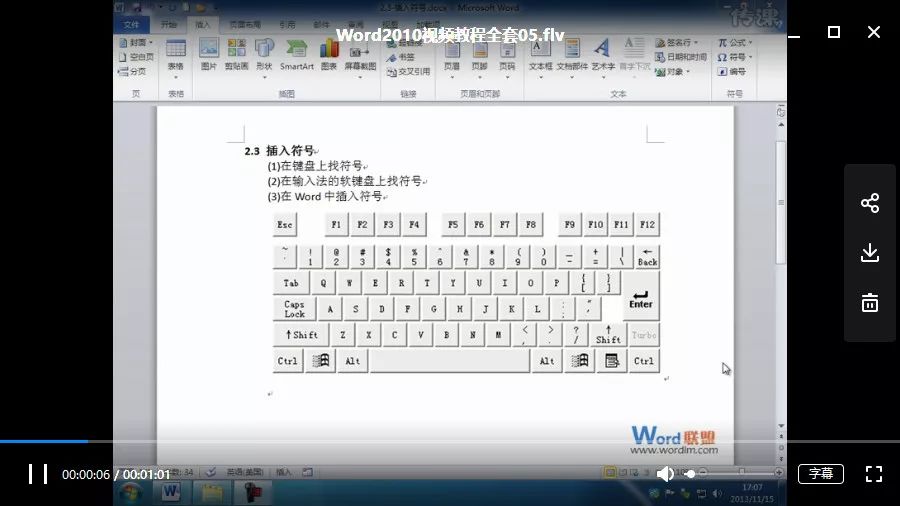Delete the video with the trash icon
Screen dimensions: 900x506
coord(870,302)
